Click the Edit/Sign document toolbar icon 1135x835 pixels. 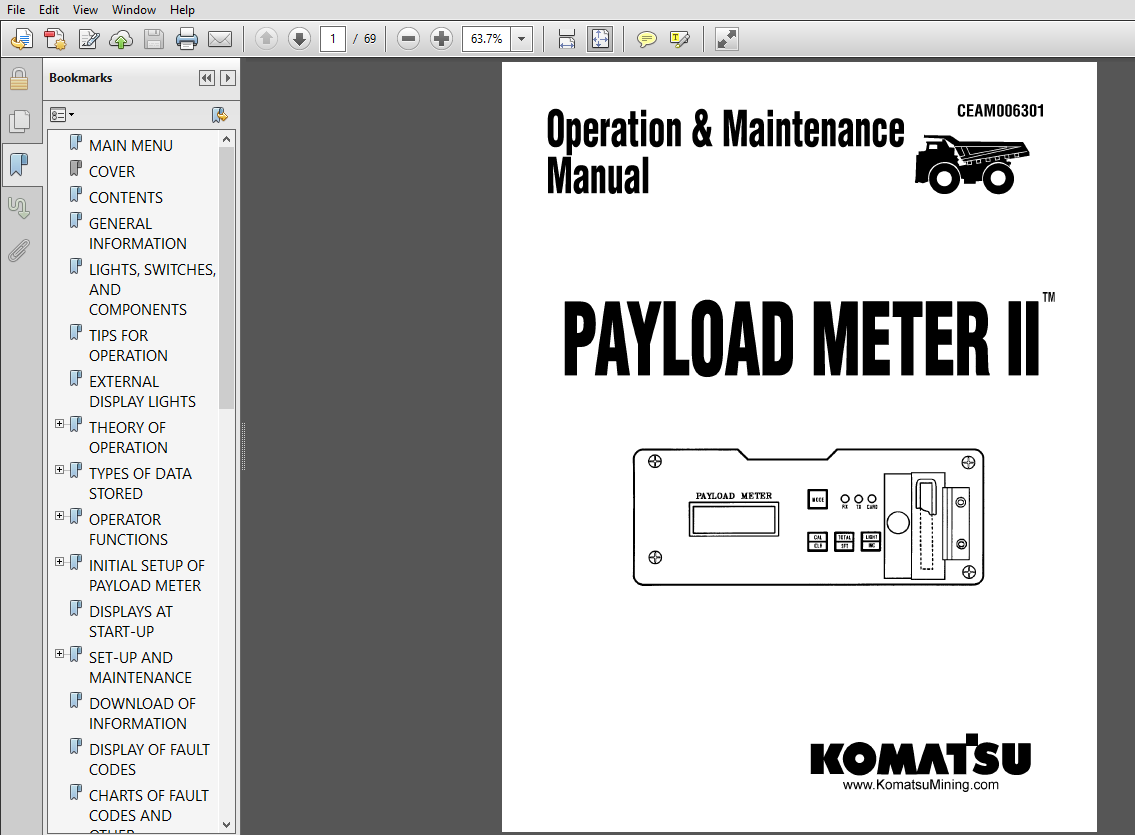coord(88,39)
